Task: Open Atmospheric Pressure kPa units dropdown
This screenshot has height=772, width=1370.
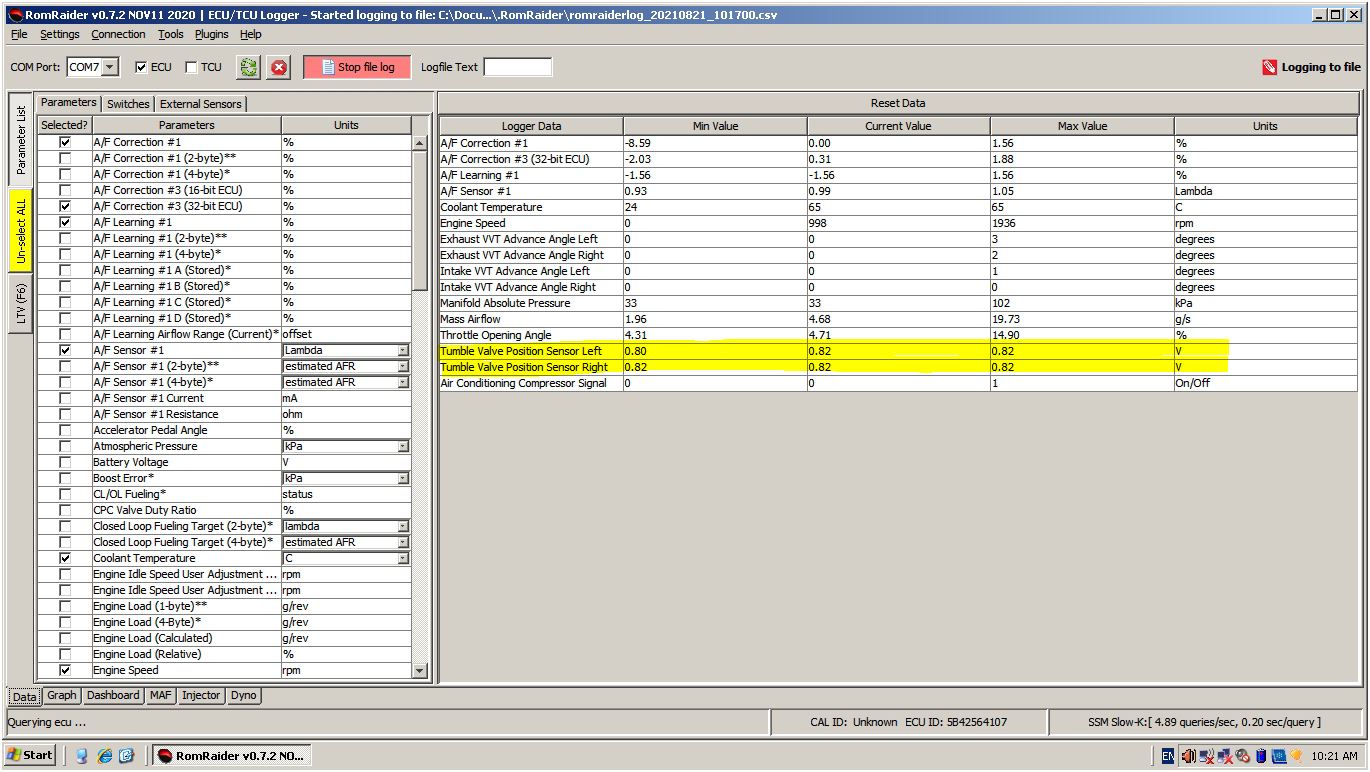Action: tap(403, 446)
